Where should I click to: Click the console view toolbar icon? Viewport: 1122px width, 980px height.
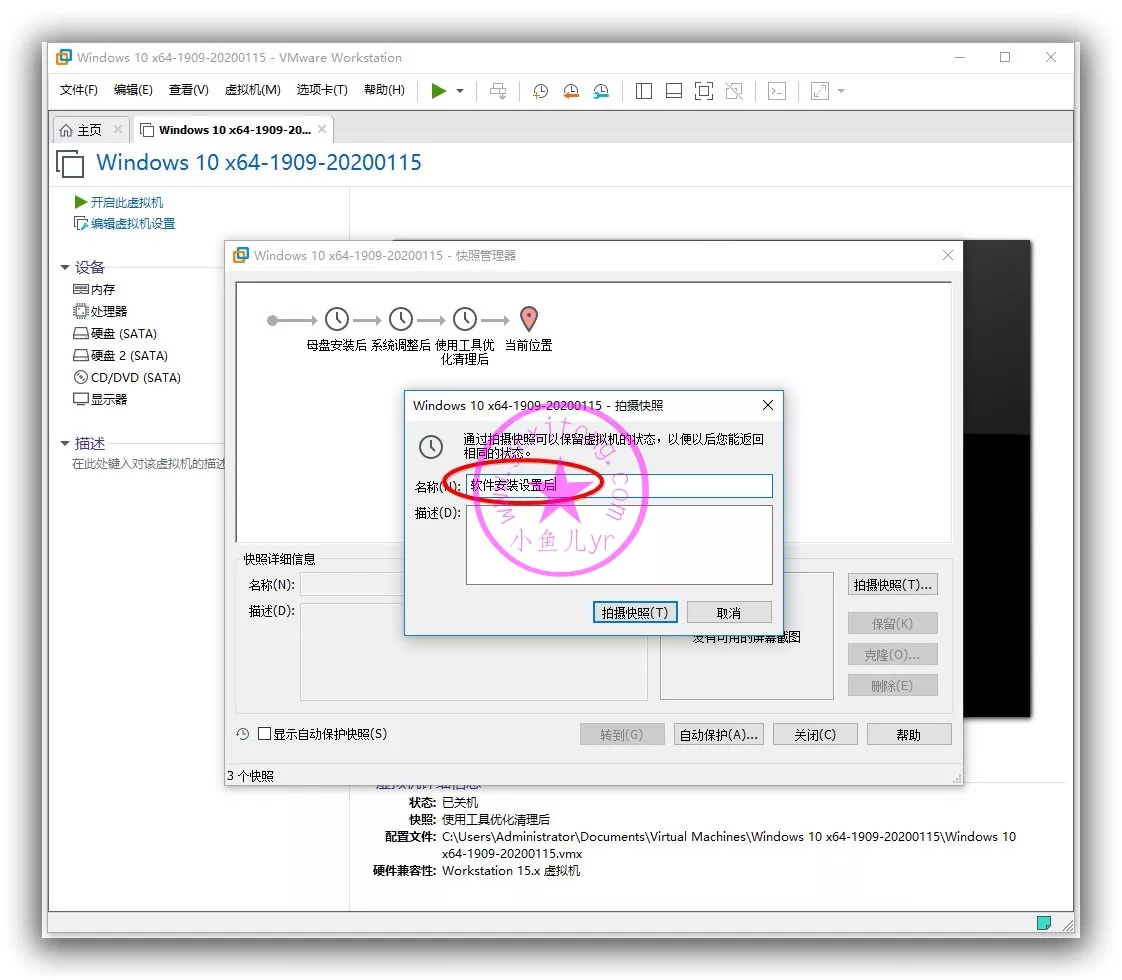[x=776, y=91]
